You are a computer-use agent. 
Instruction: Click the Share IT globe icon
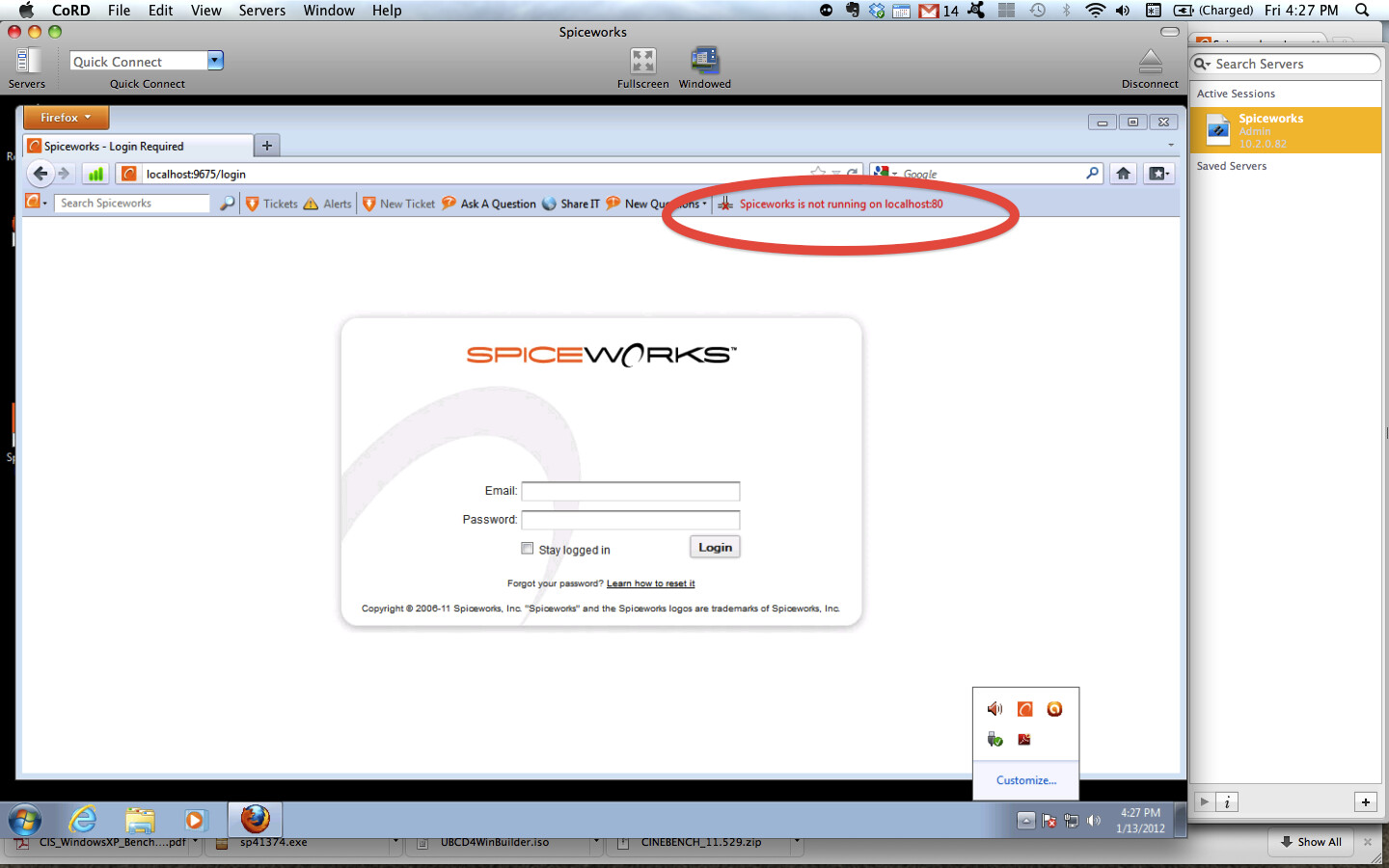tap(550, 203)
